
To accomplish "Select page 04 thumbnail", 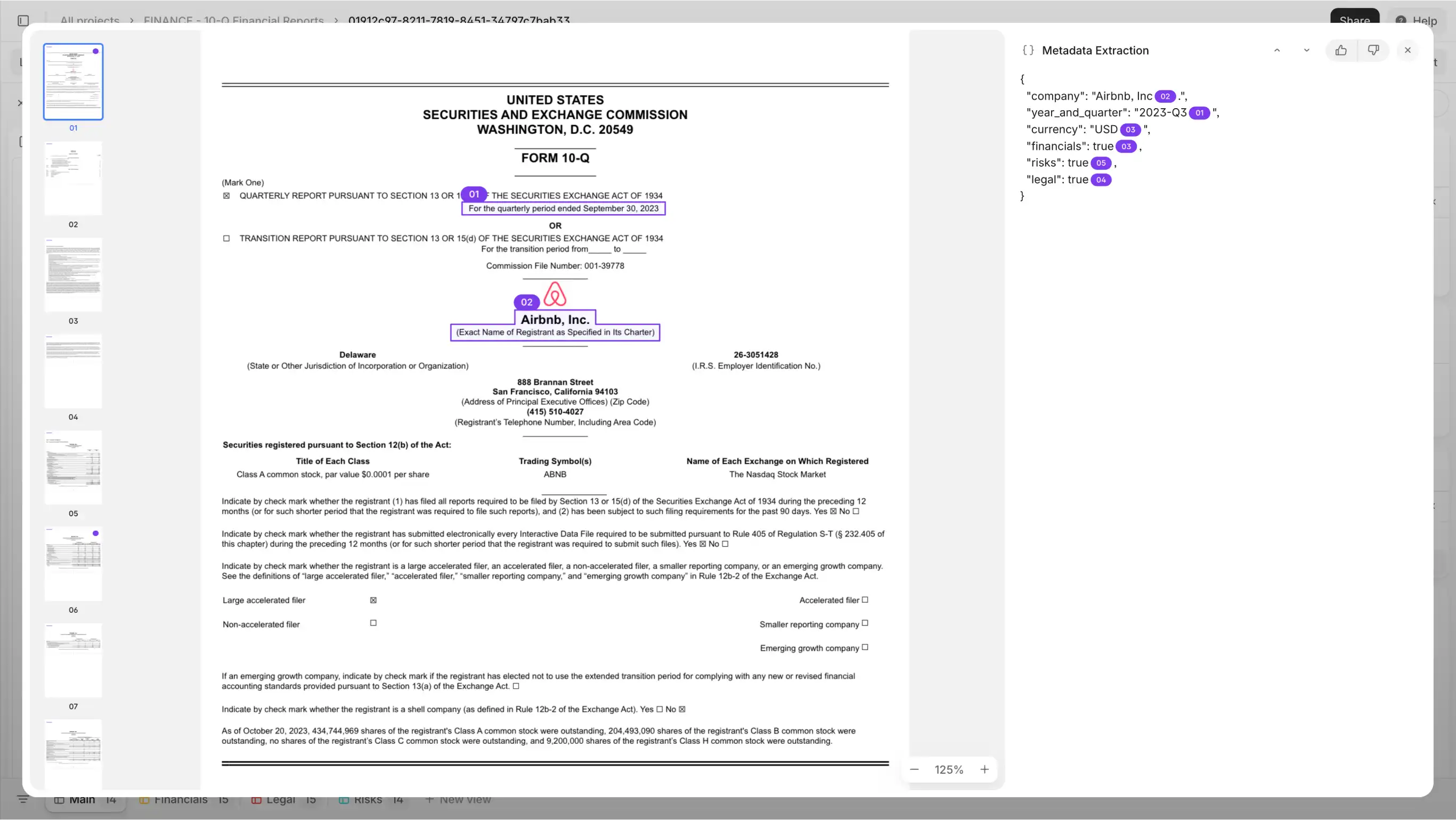I will pos(73,371).
